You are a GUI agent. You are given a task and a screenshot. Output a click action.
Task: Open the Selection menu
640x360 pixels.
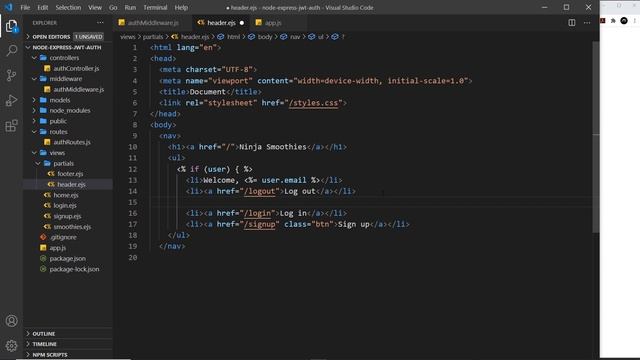click(68, 7)
